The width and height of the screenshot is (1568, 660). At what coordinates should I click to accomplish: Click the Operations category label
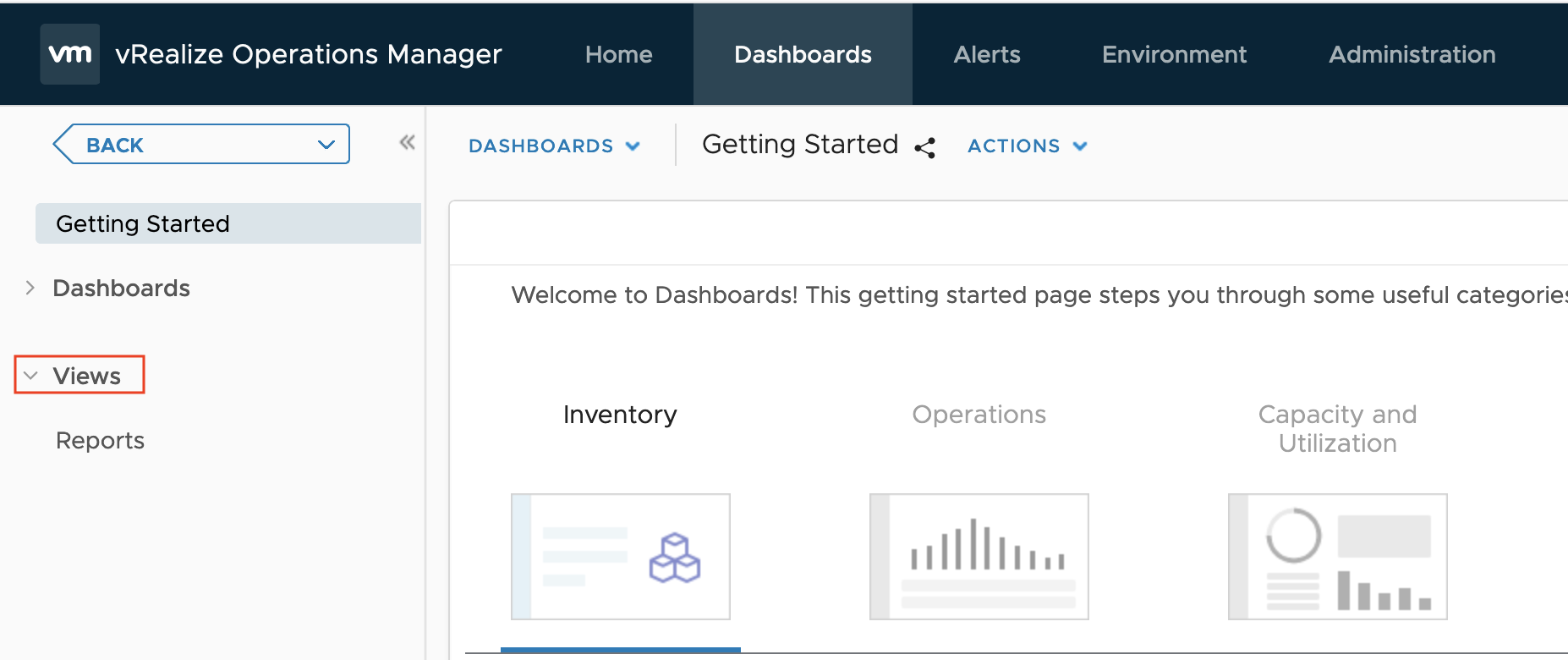979,415
